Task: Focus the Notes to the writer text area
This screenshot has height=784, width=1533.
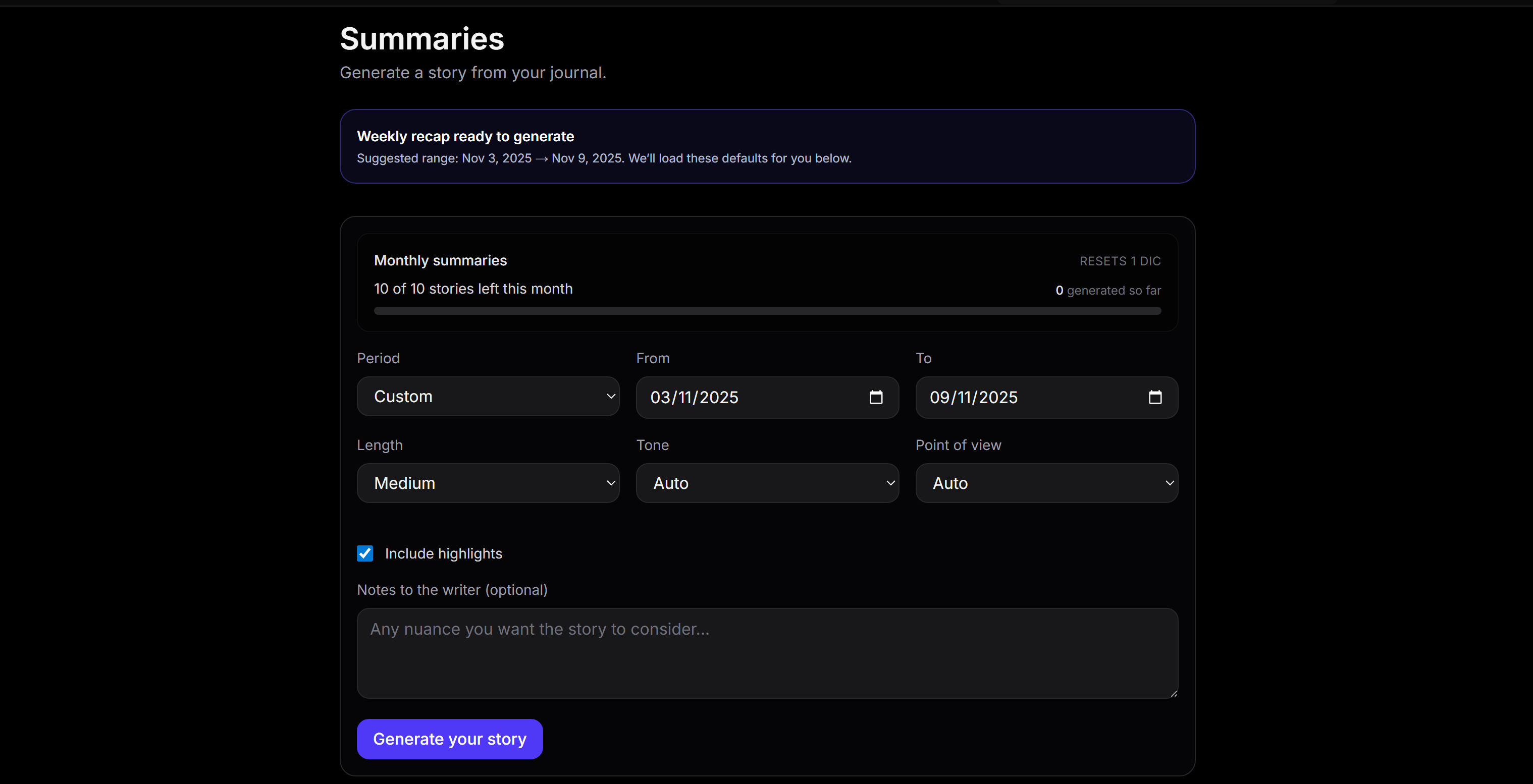Action: 766,652
